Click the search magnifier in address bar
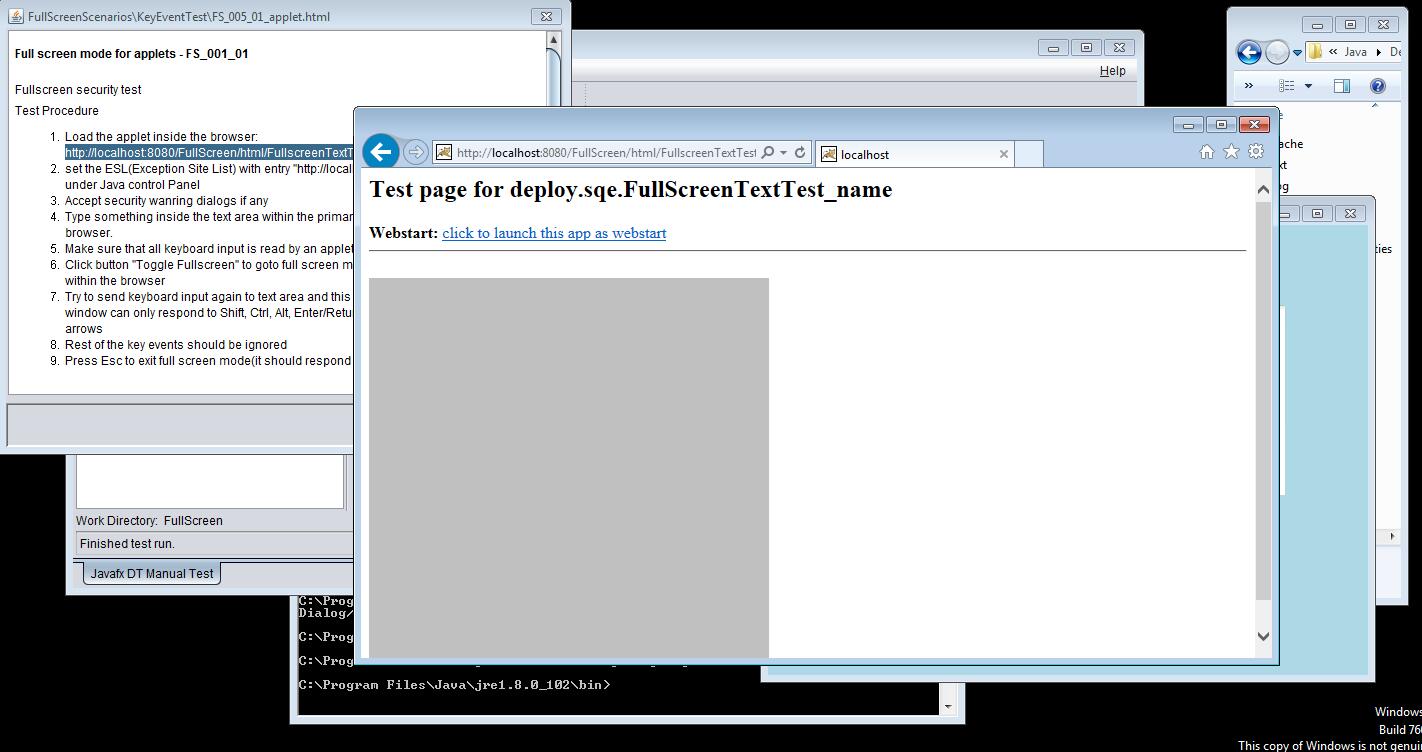1422x752 pixels. [768, 153]
